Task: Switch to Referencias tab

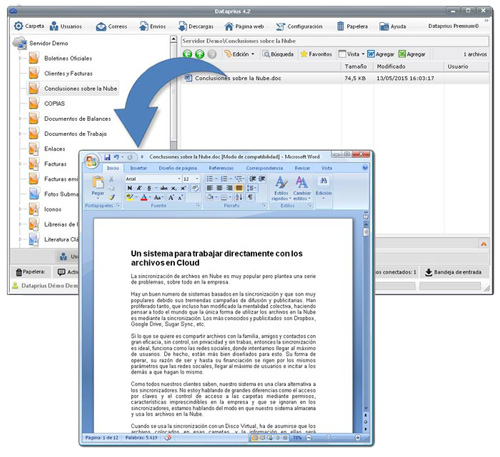Action: (x=221, y=168)
